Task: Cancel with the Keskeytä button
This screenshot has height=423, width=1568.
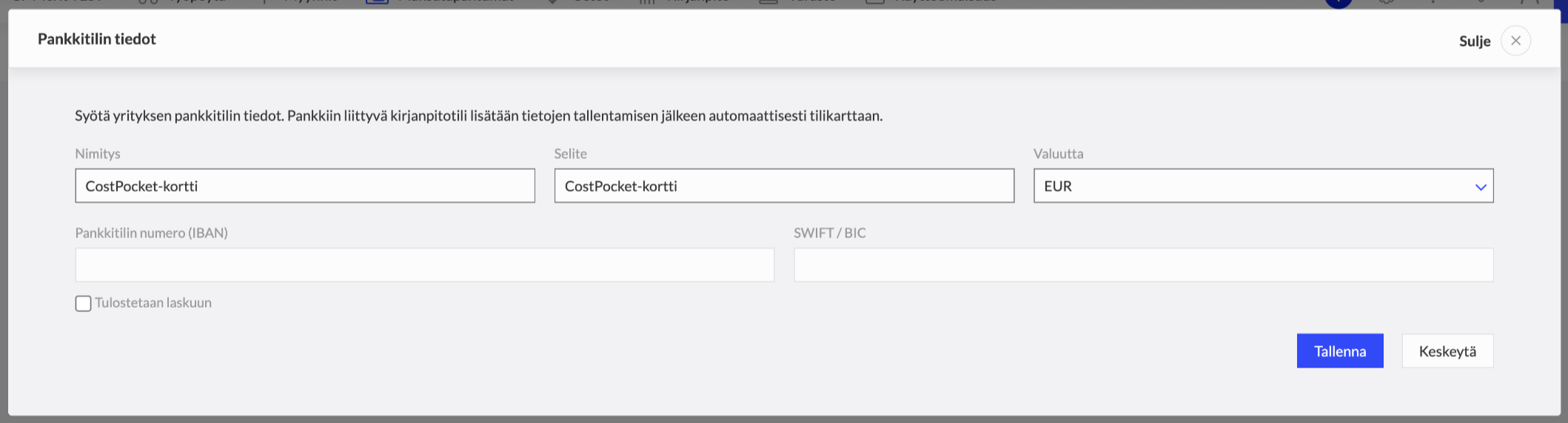Action: pyautogui.click(x=1447, y=351)
